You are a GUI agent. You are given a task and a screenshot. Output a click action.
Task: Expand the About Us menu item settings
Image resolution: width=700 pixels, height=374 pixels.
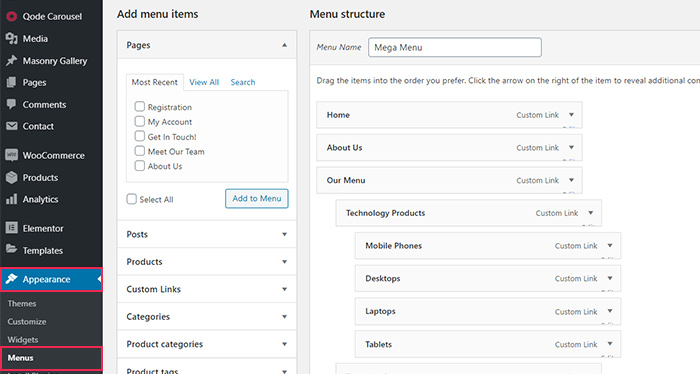tap(571, 147)
